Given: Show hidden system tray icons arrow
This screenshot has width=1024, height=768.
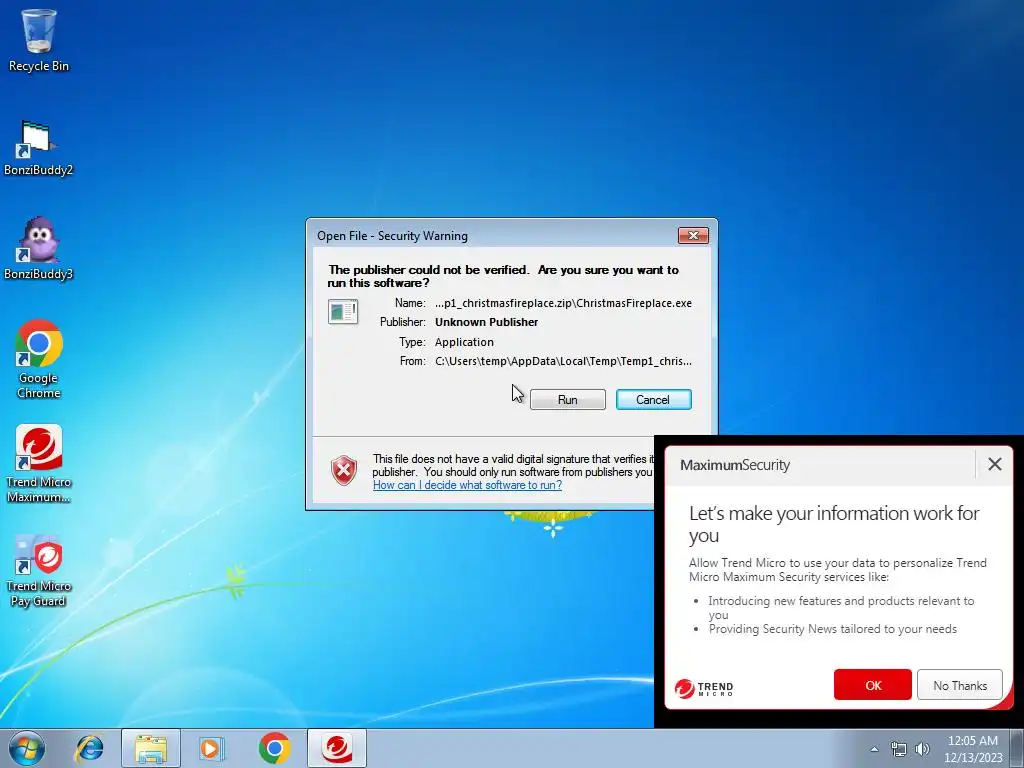Looking at the screenshot, I should (874, 749).
